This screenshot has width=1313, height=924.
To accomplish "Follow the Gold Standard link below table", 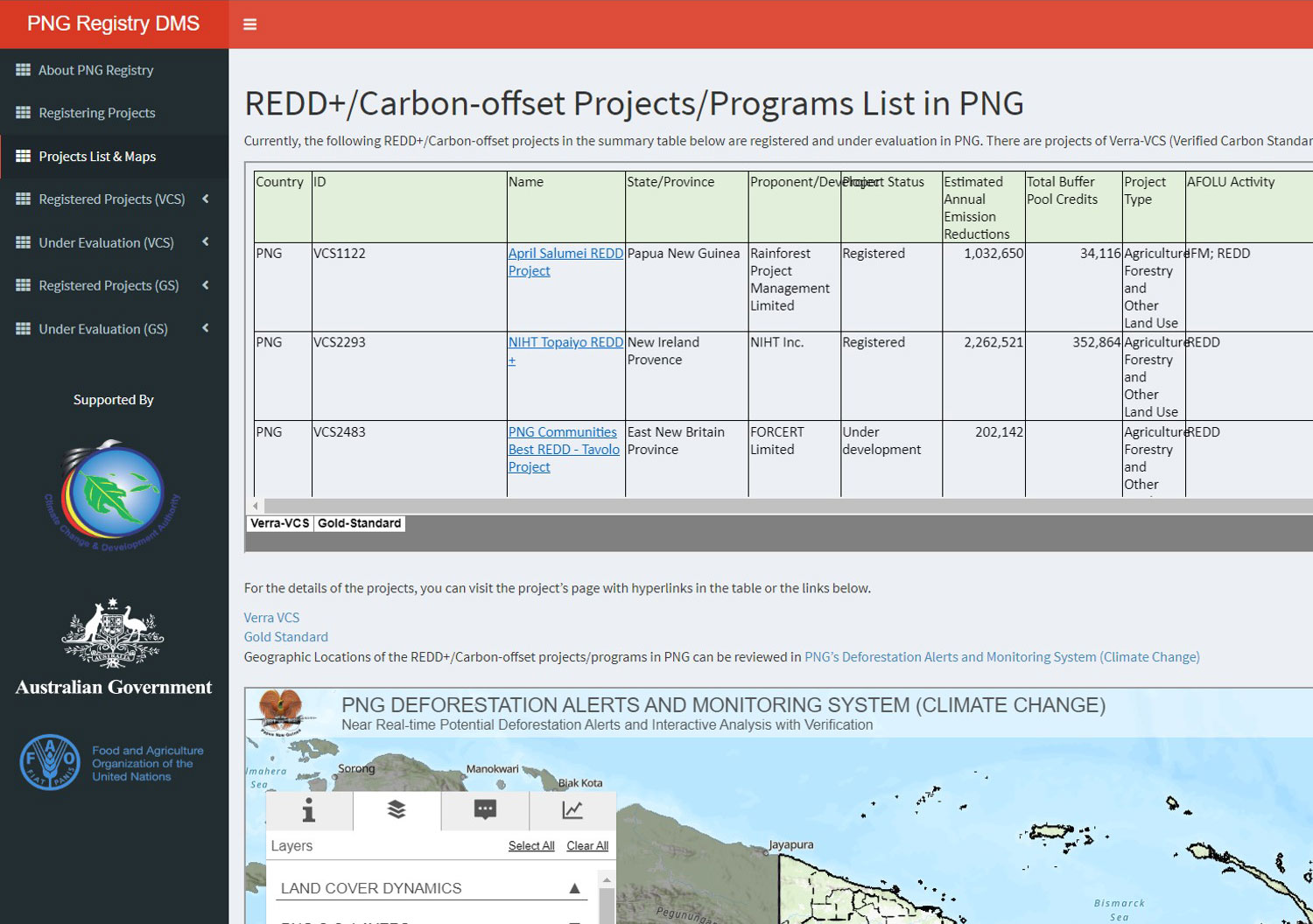I will point(286,637).
